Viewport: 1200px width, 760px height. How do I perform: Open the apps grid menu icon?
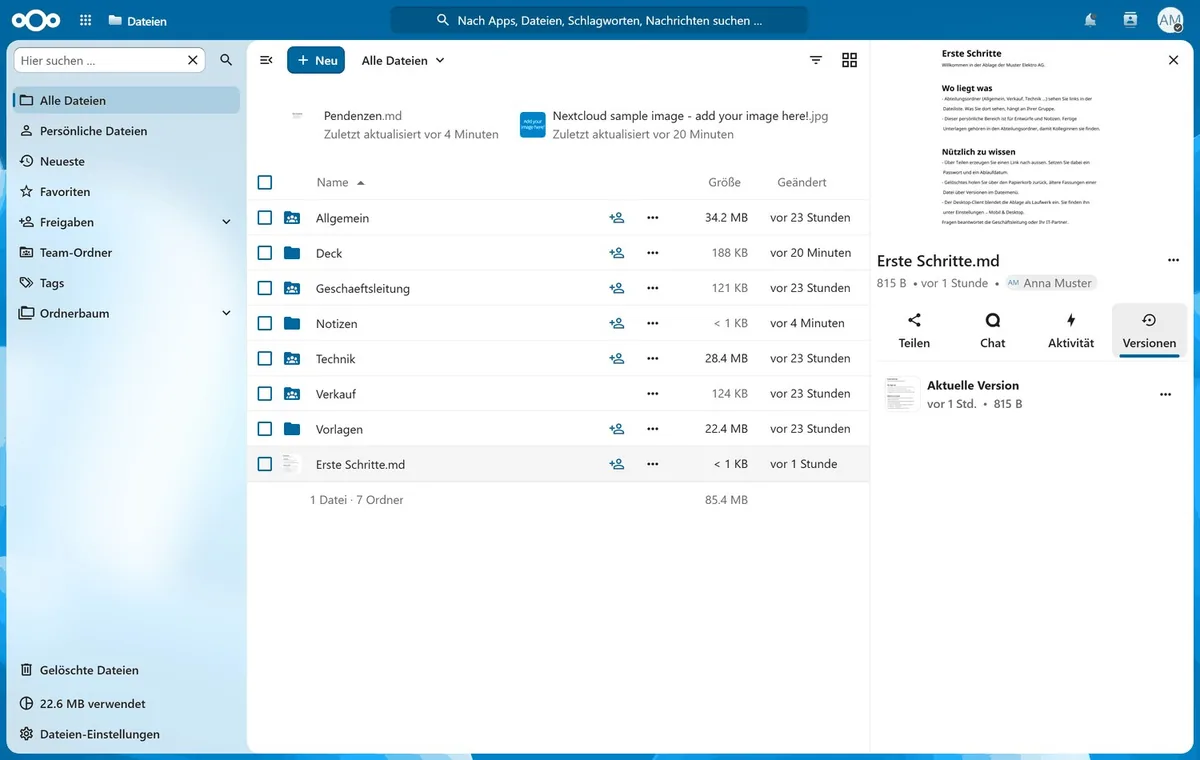(x=86, y=20)
